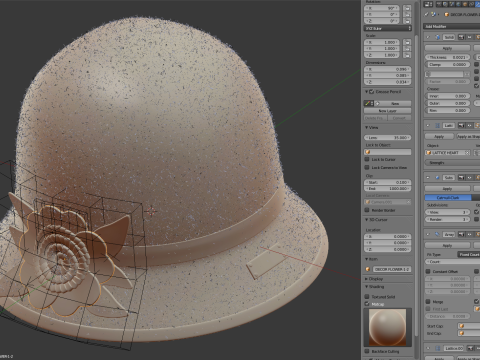Click the Solidify Thickness slider
This screenshot has width=480, height=360.
point(447,57)
